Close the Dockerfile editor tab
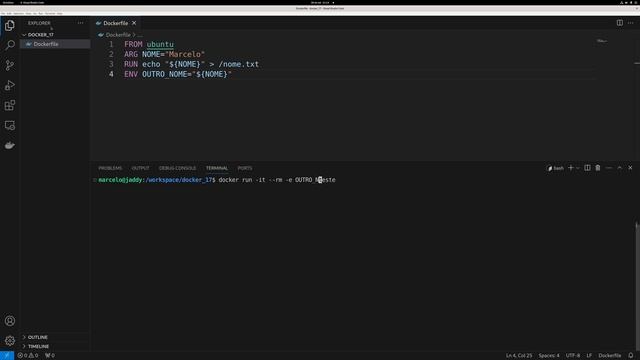Viewport: 640px width, 360px height. (134, 23)
